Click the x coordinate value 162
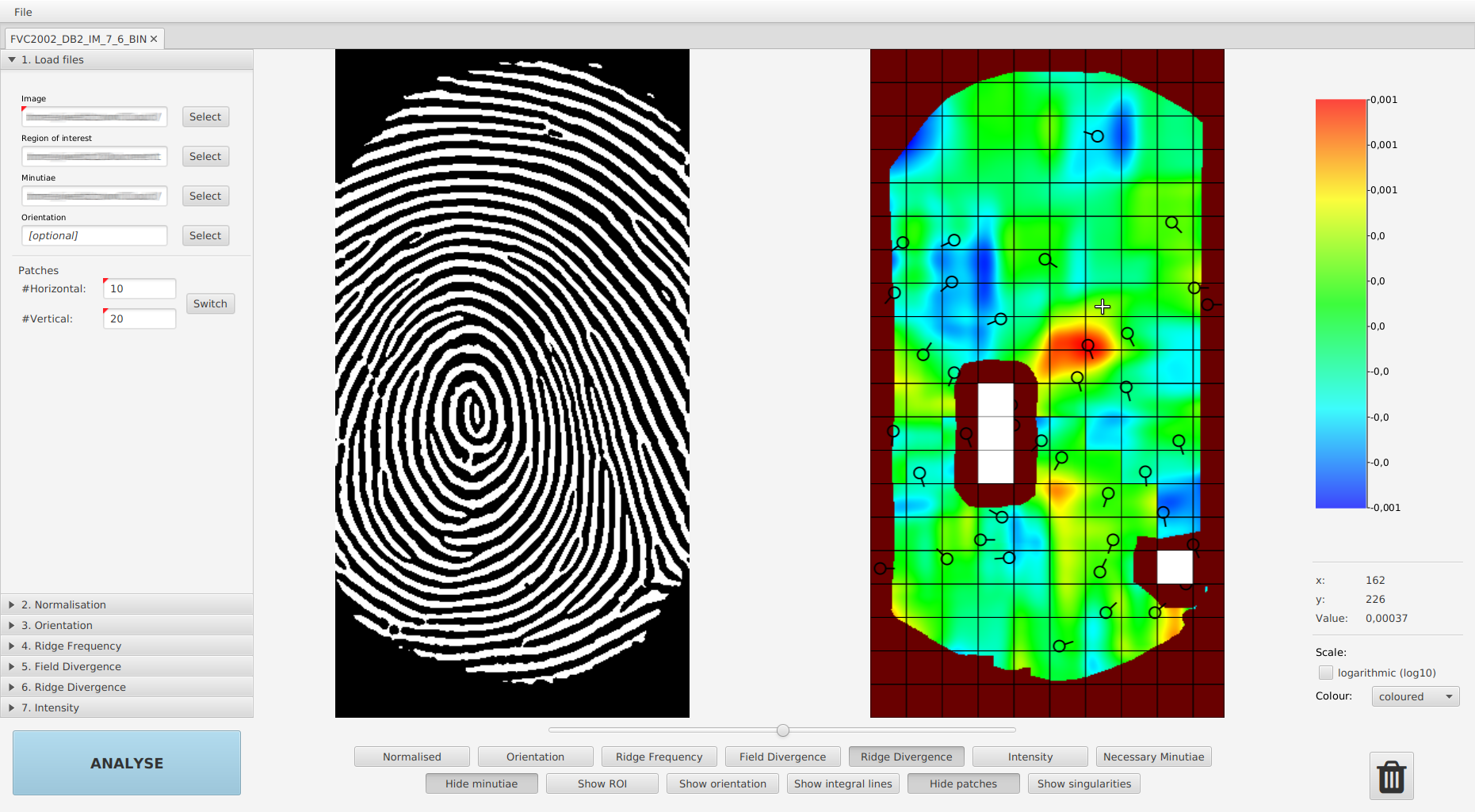The height and width of the screenshot is (812, 1475). pyautogui.click(x=1375, y=580)
